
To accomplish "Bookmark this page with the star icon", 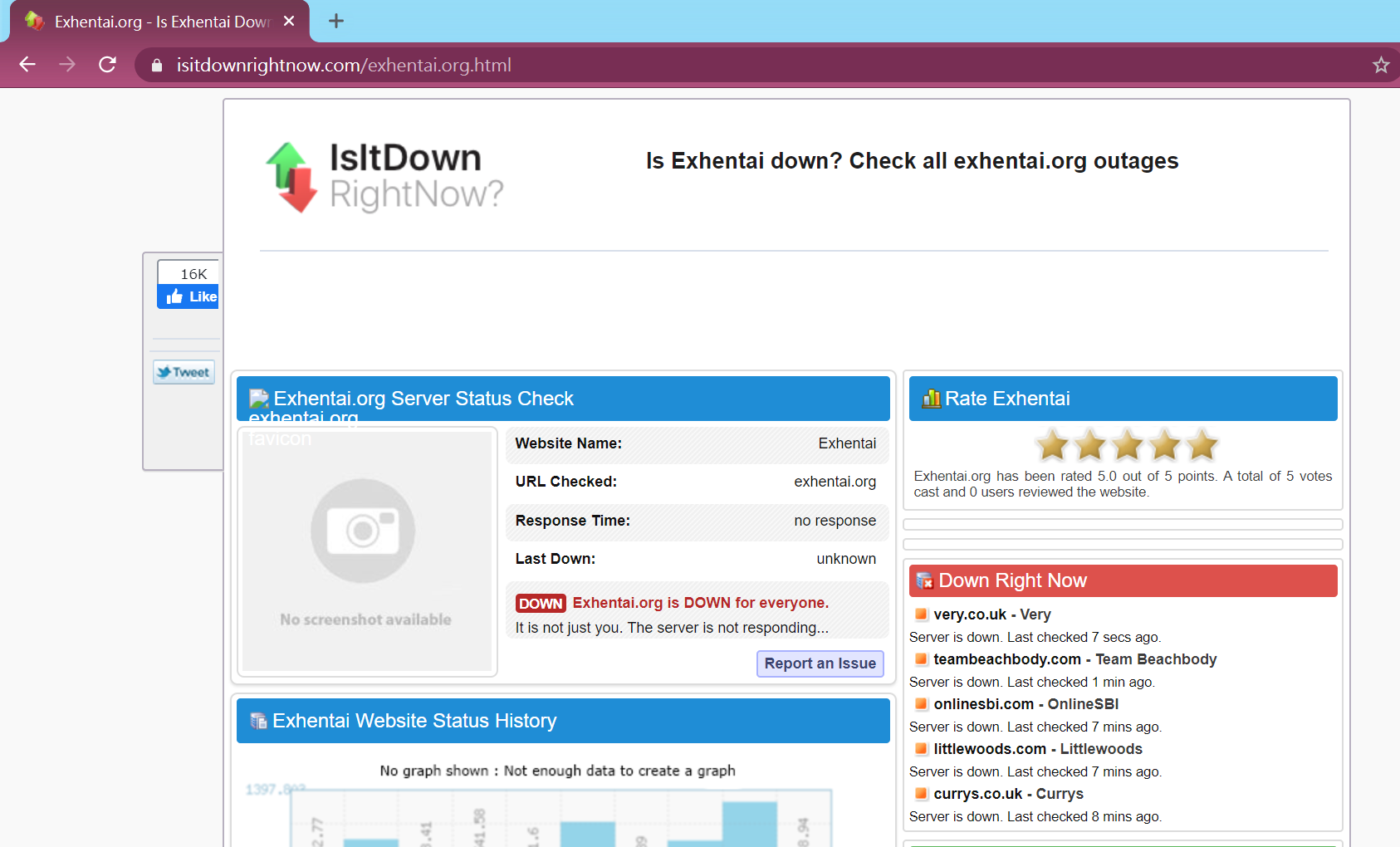I will coord(1380,65).
